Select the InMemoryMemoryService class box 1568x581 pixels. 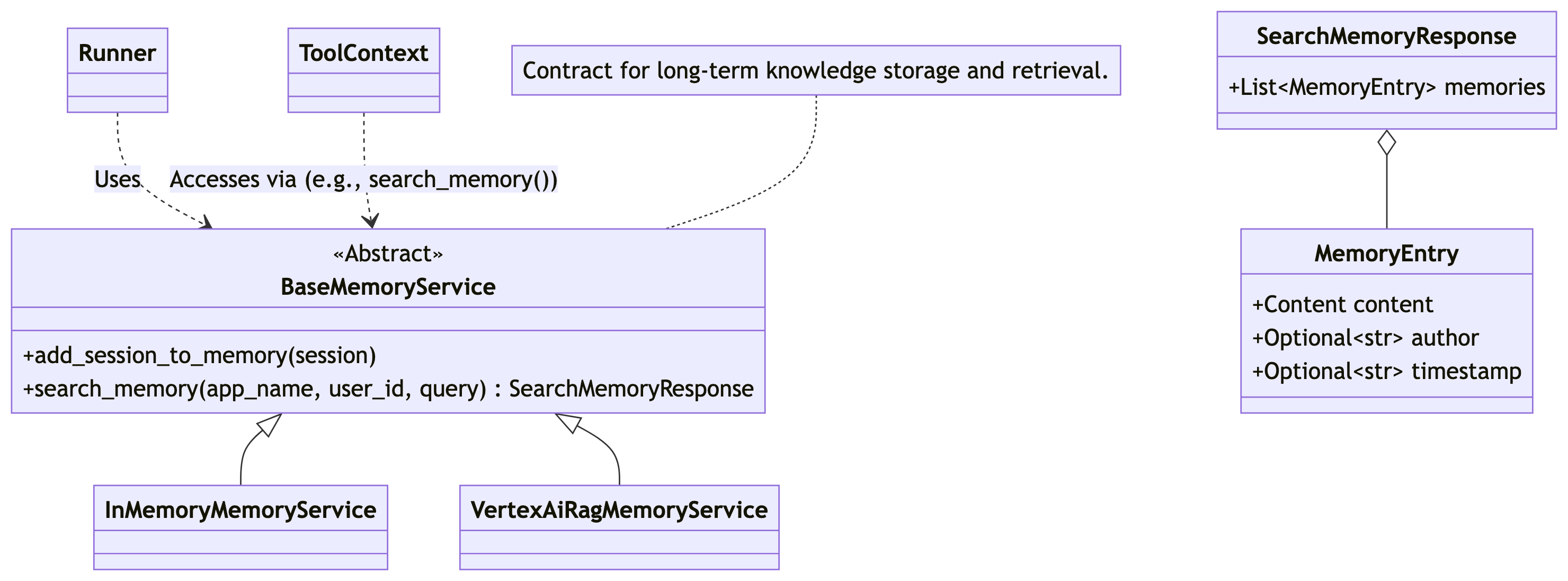coord(240,527)
